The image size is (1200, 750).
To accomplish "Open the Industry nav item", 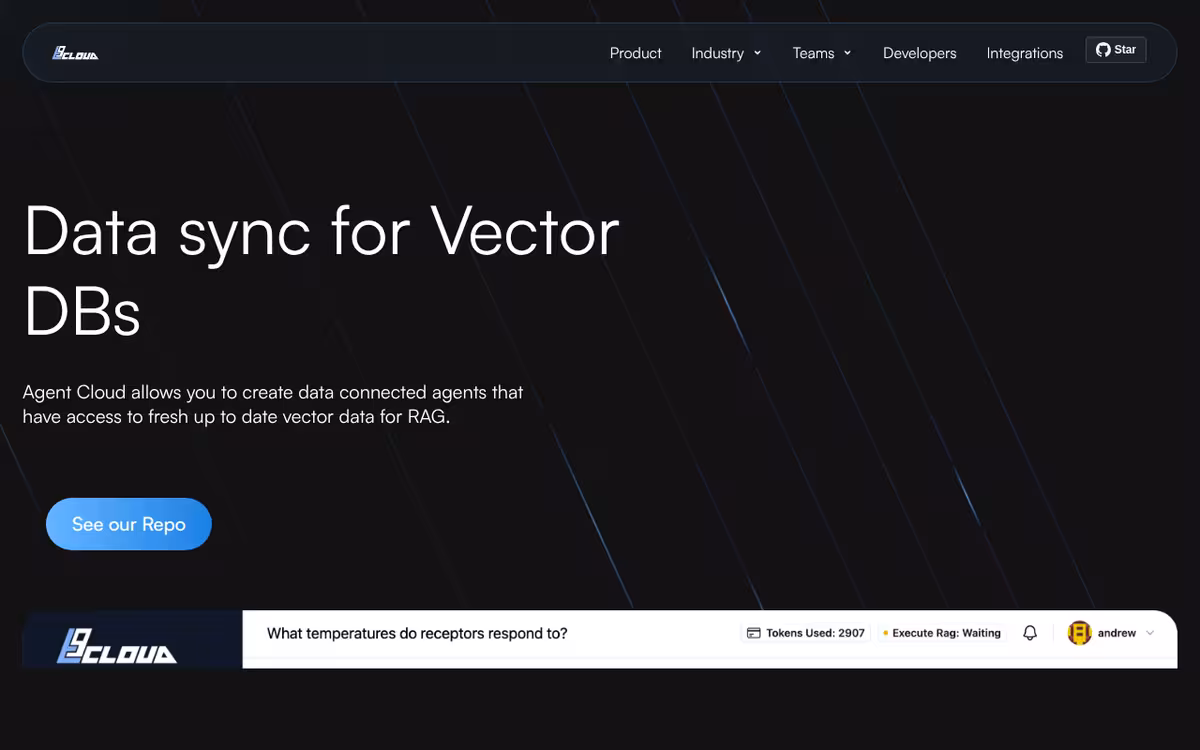I will pyautogui.click(x=717, y=53).
